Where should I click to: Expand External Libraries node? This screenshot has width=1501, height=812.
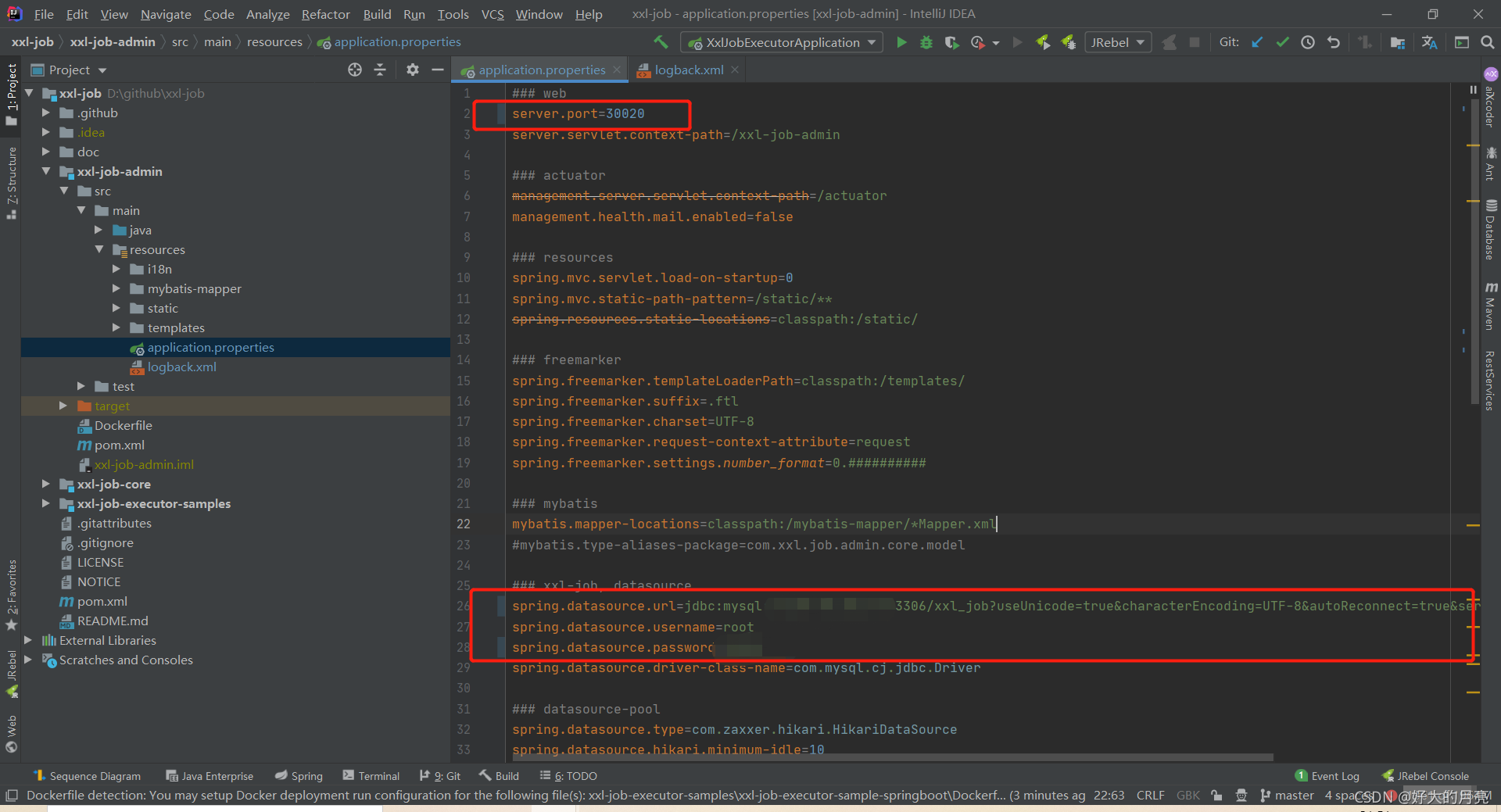tap(28, 640)
